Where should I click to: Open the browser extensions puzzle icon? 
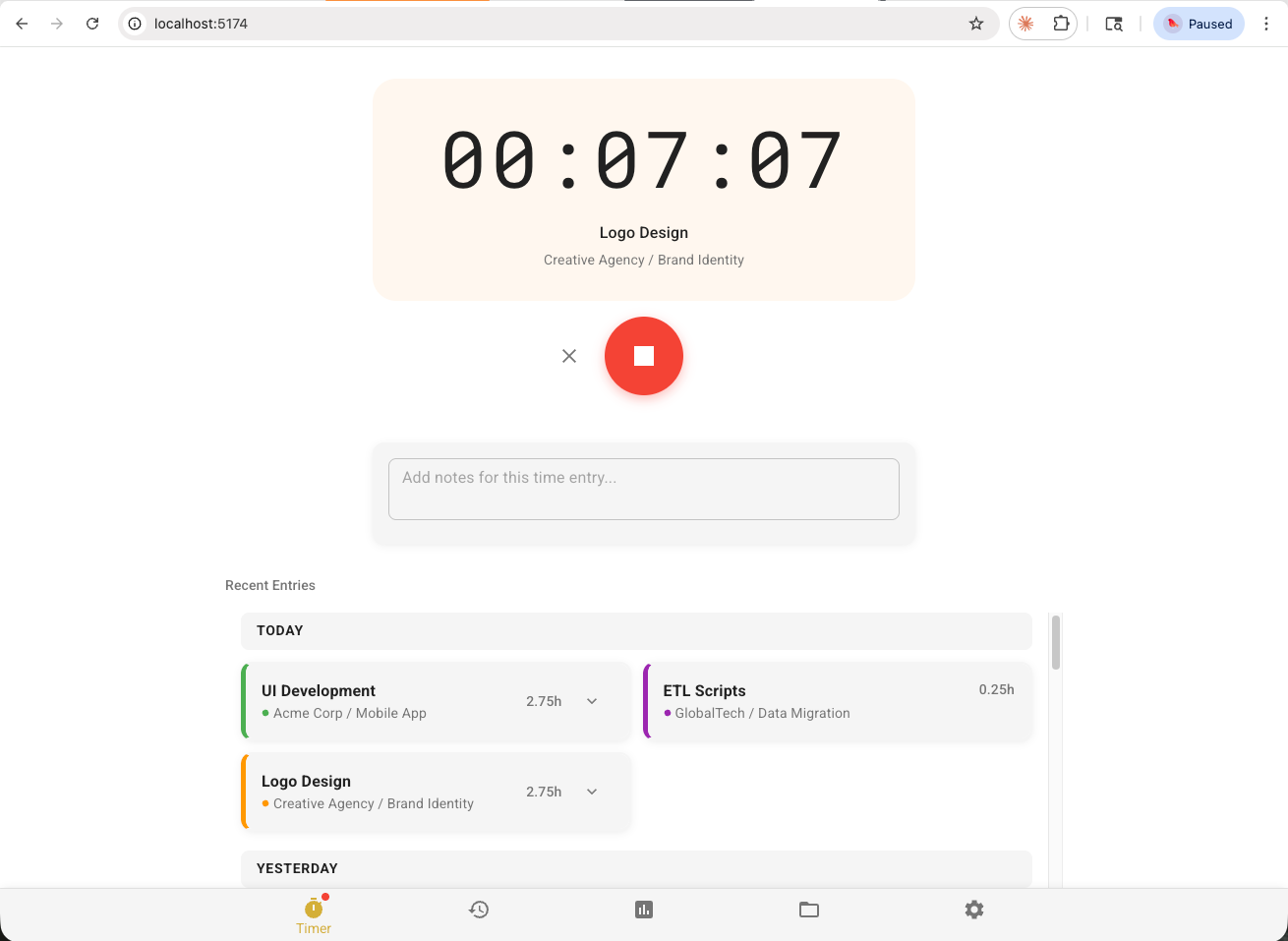(x=1061, y=24)
